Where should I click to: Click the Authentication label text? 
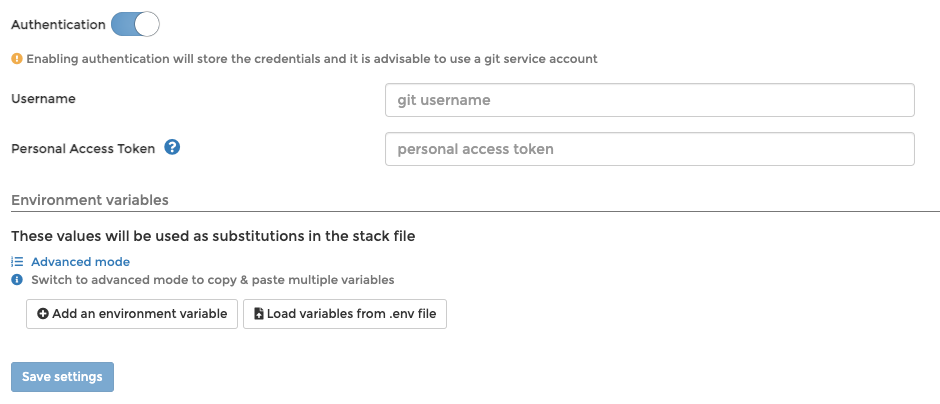(x=58, y=24)
